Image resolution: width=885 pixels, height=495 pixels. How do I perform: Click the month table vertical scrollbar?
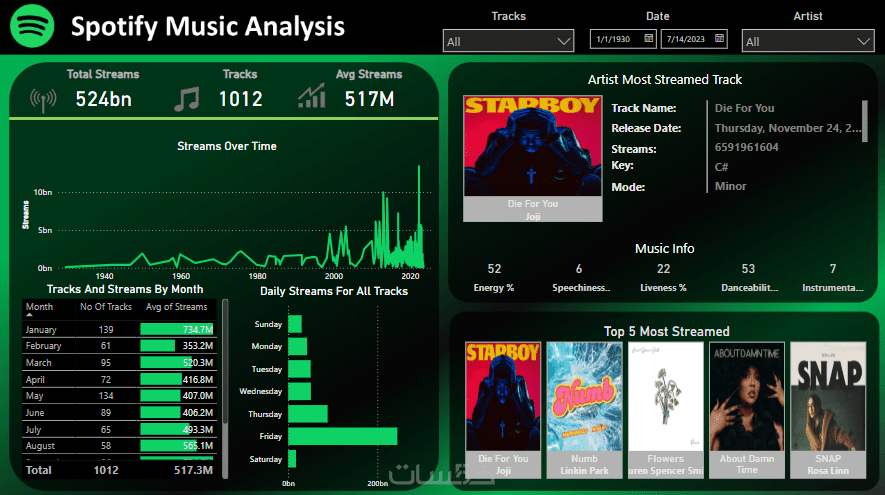click(225, 361)
